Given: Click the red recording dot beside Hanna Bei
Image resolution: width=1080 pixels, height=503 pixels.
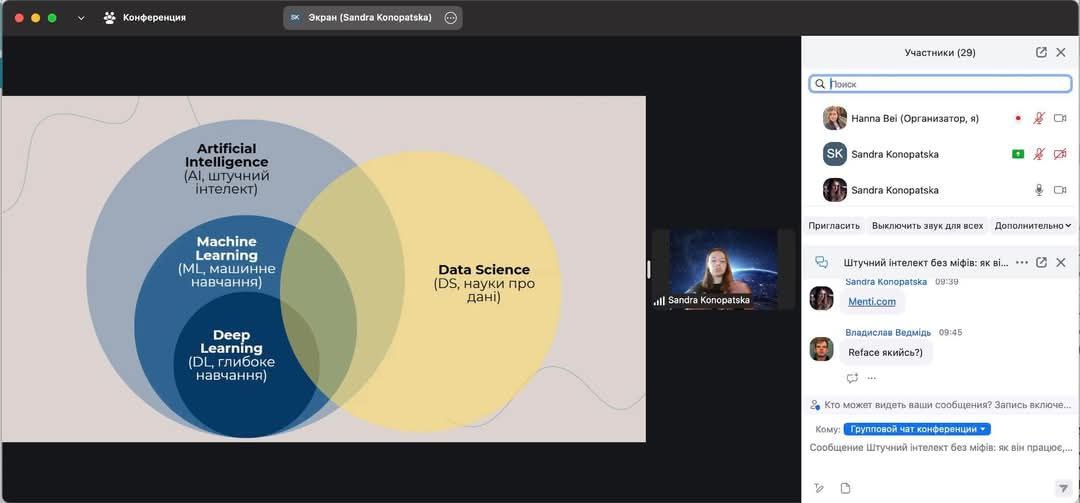Looking at the screenshot, I should click(1018, 119).
